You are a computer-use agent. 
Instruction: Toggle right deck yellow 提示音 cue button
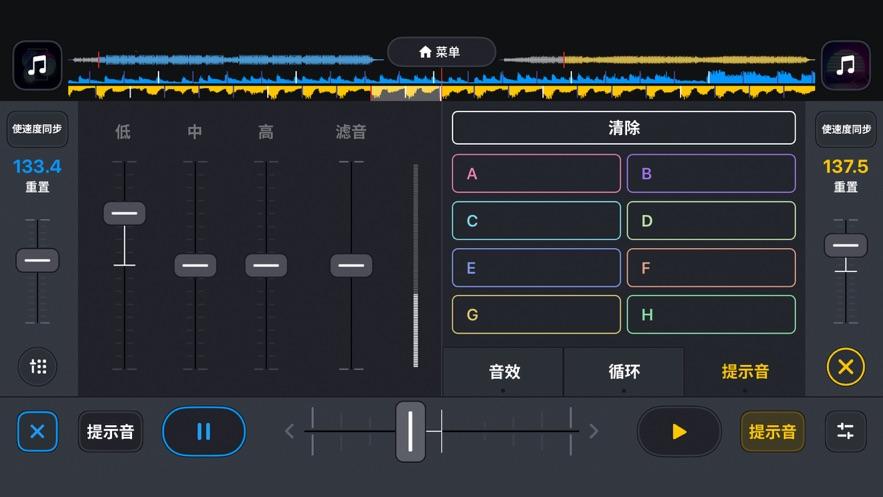pyautogui.click(x=773, y=432)
